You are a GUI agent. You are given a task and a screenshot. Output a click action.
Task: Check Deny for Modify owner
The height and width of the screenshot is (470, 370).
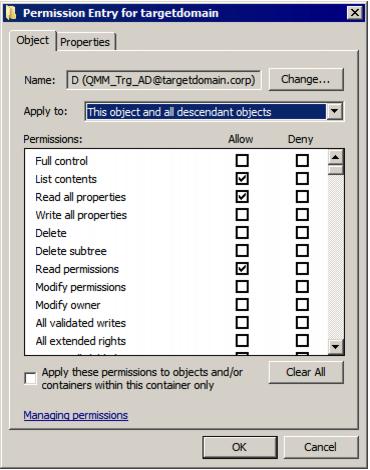point(302,305)
